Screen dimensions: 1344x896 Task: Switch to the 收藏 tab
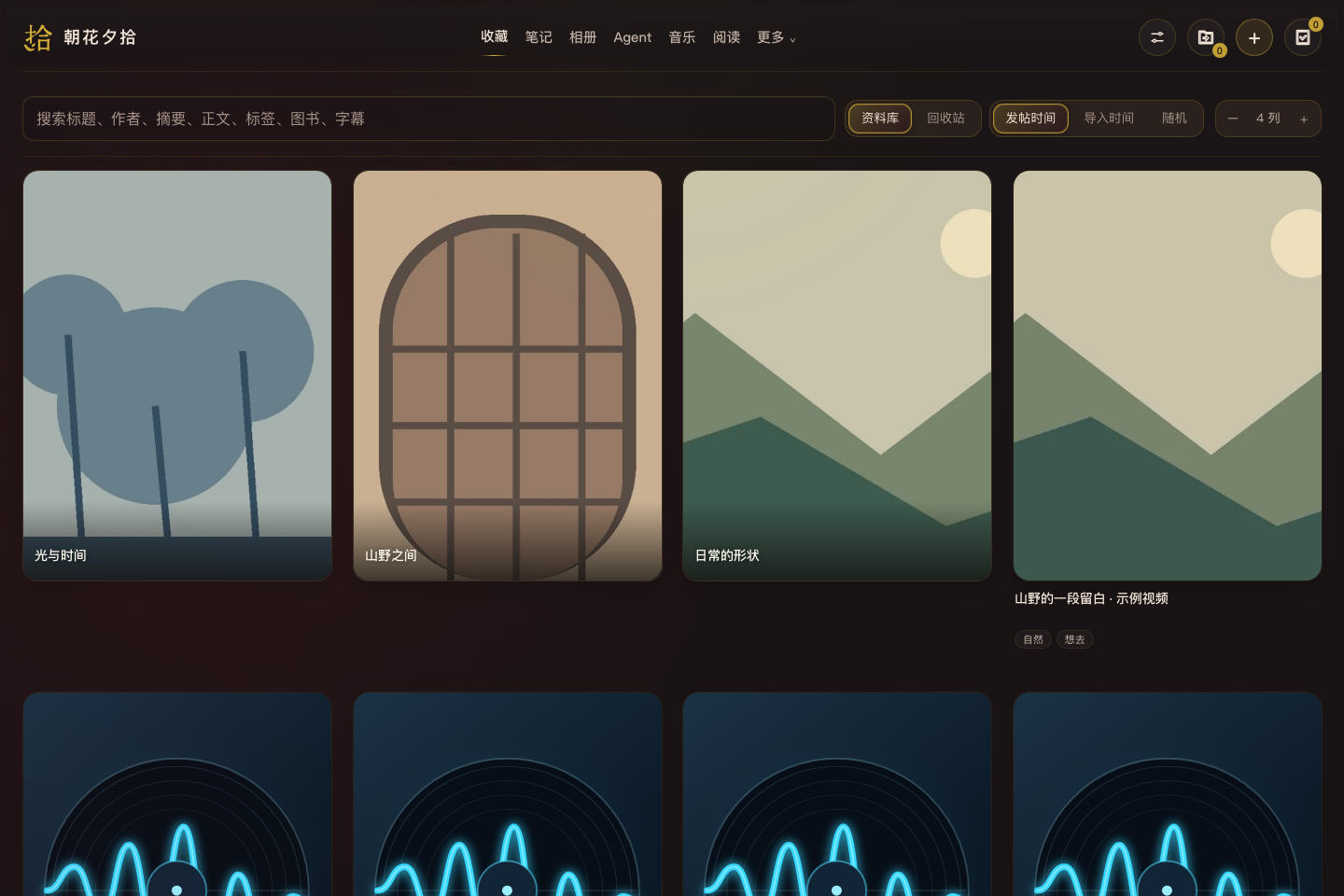(495, 36)
